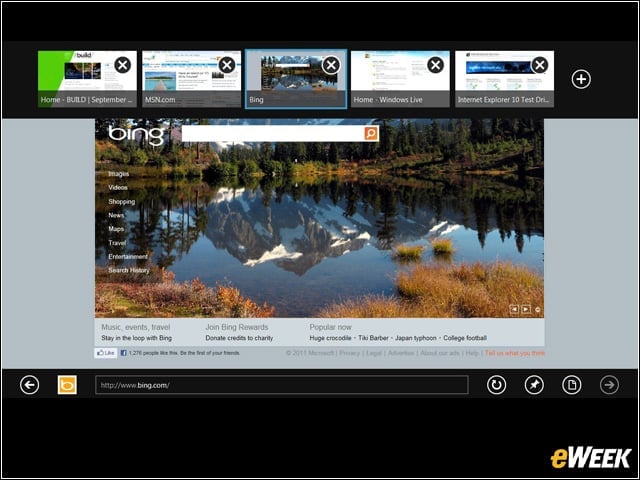
Task: Switch to Home - Windows Live tab
Action: coord(400,79)
